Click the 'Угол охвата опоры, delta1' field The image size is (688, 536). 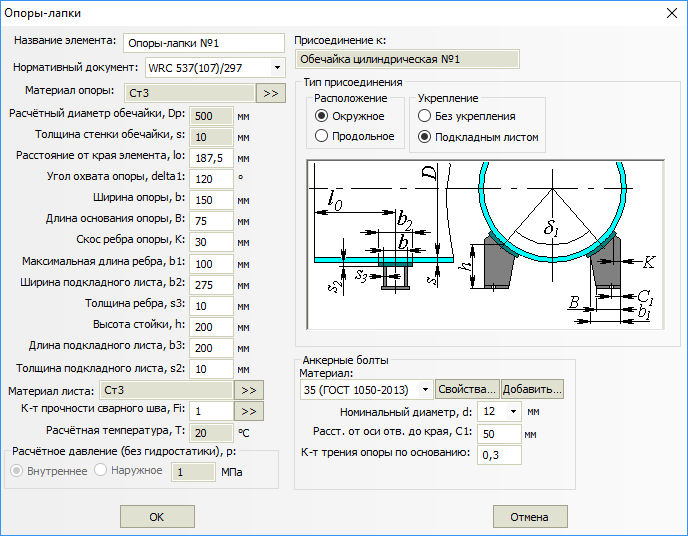pos(211,179)
